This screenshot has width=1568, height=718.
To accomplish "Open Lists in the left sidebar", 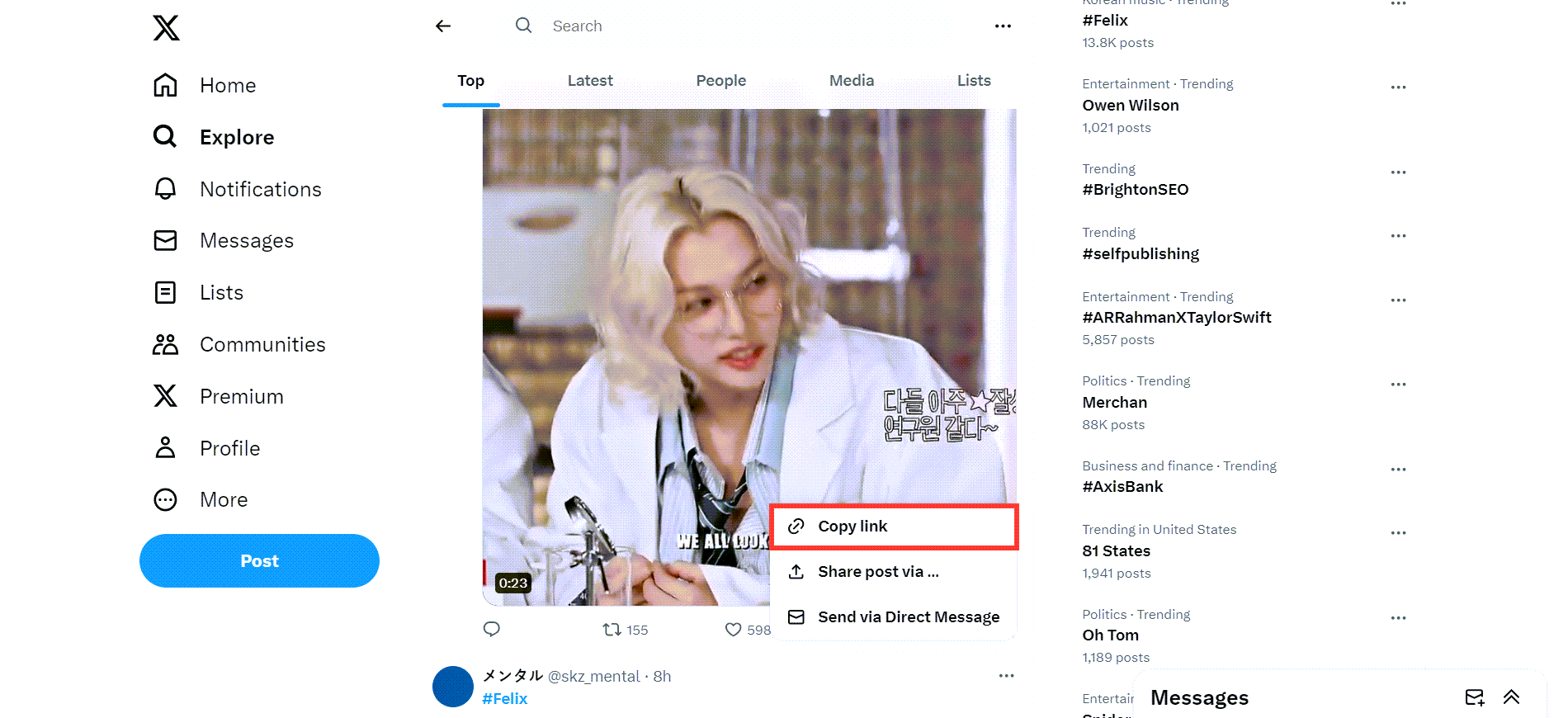I will coord(198,292).
